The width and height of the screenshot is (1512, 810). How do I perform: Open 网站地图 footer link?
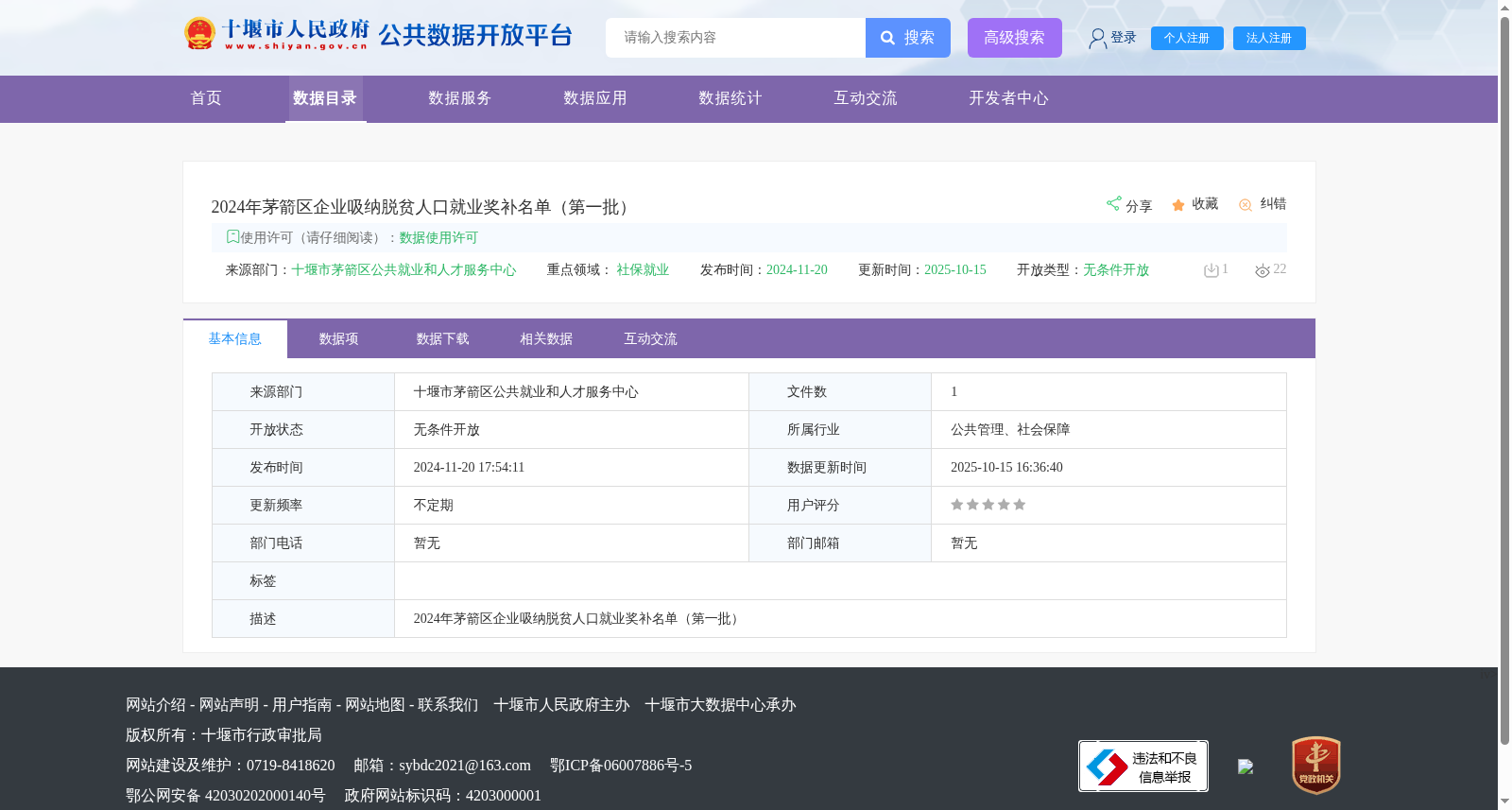coord(375,705)
